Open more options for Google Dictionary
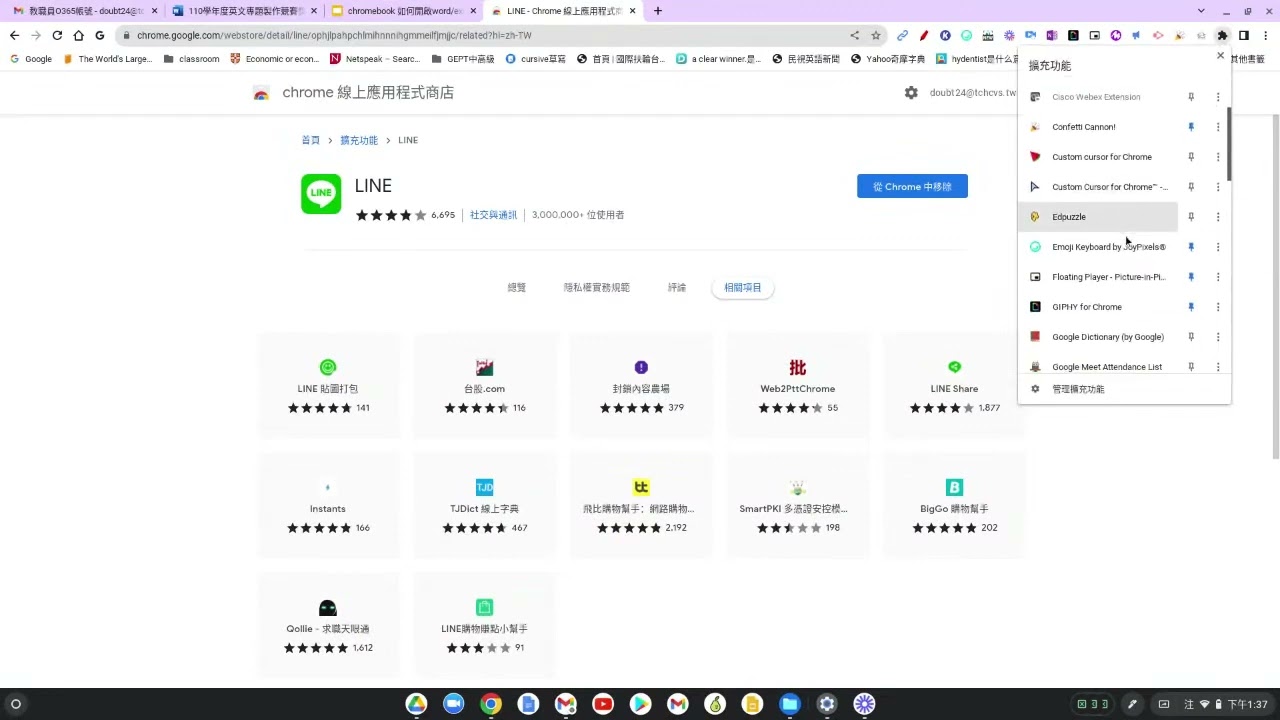1280x720 pixels. [x=1217, y=337]
